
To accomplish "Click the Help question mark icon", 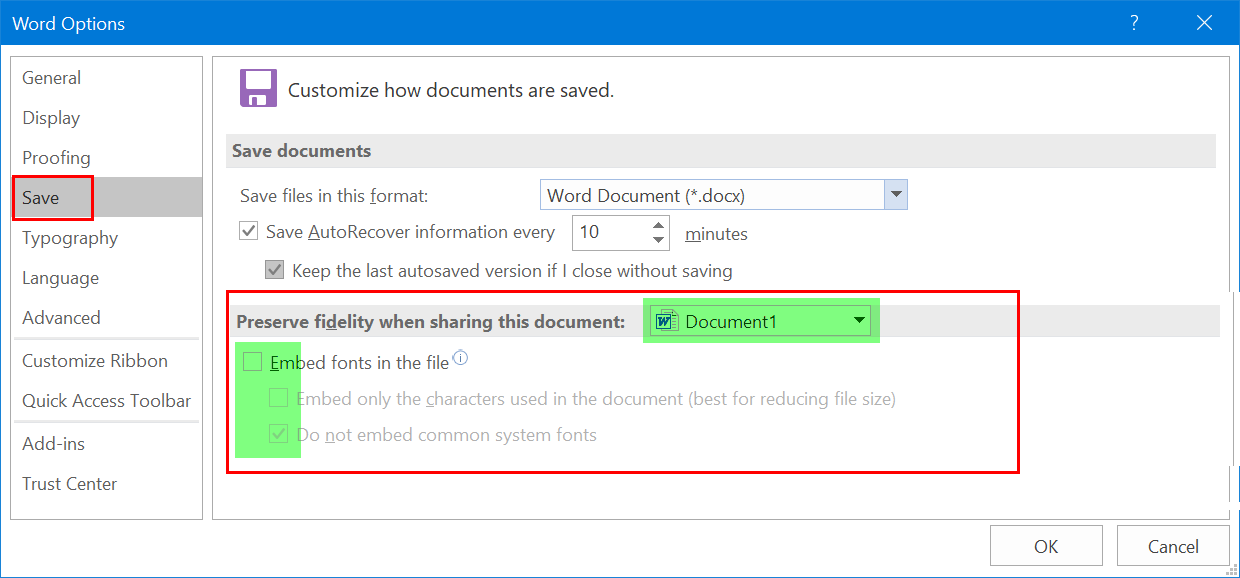I will (x=1134, y=23).
